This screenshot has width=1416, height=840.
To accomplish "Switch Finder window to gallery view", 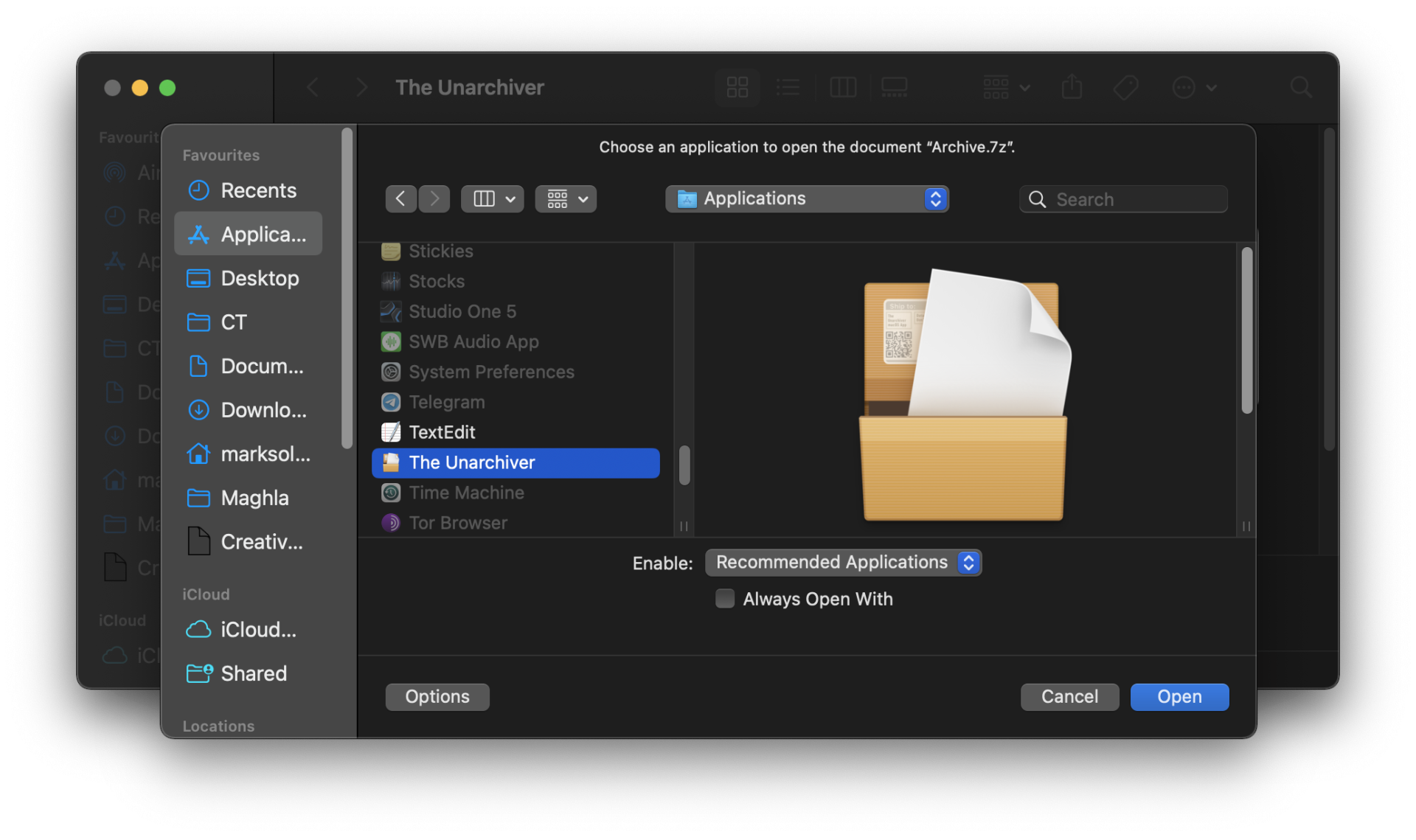I will 895,88.
